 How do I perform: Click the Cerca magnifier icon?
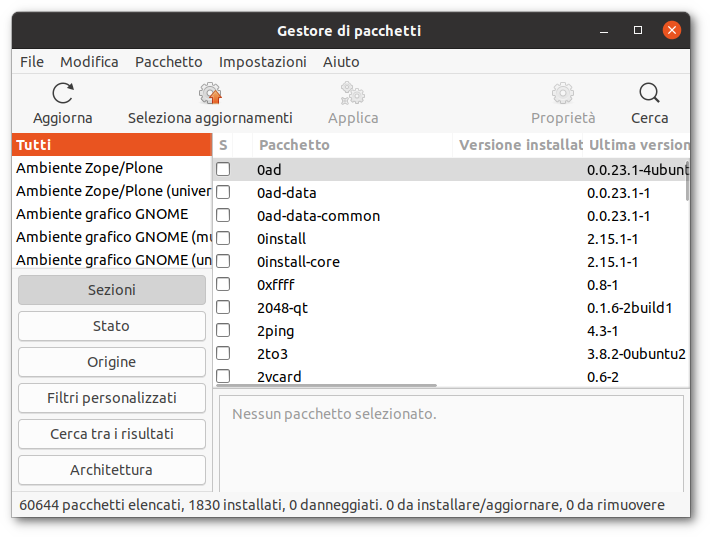(649, 94)
